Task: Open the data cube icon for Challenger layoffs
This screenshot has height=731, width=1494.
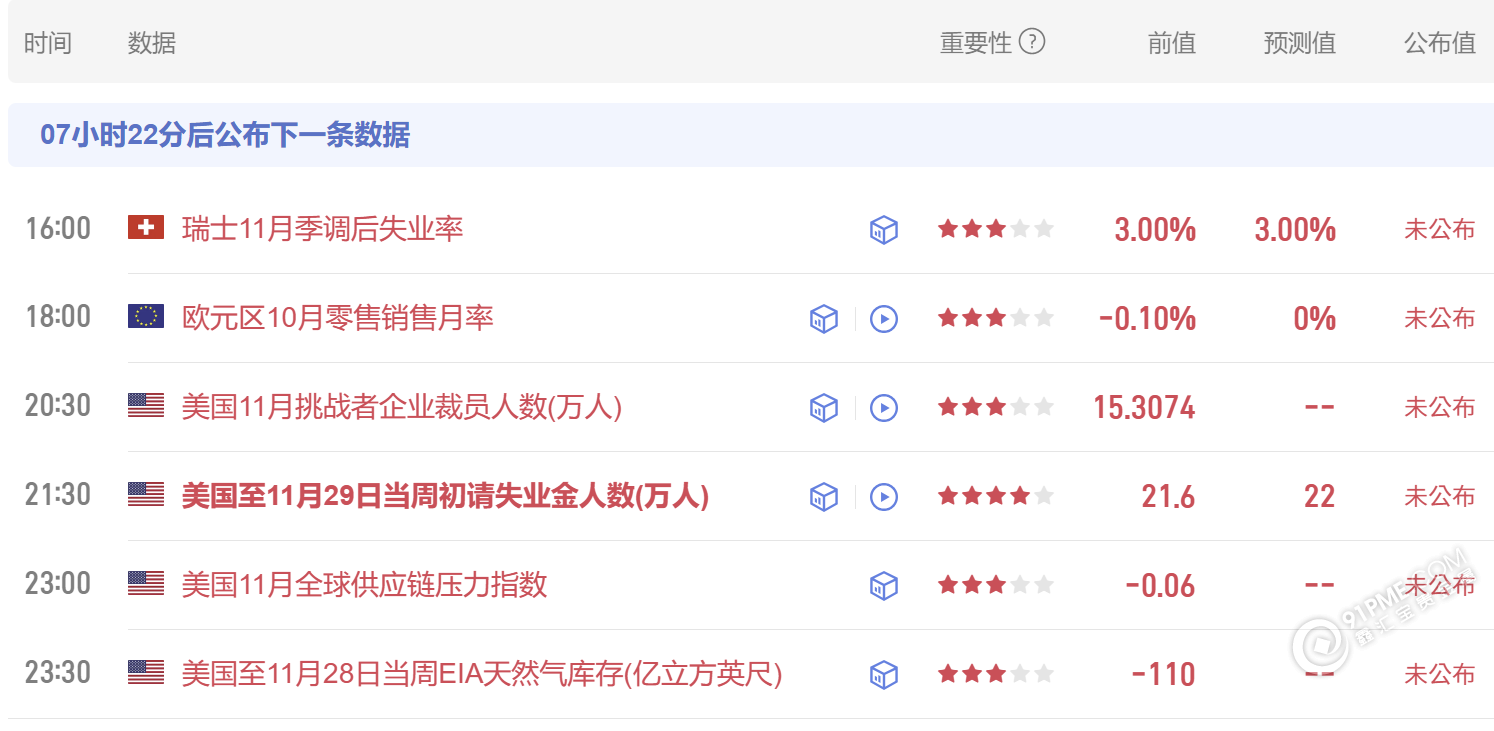Action: tap(823, 407)
